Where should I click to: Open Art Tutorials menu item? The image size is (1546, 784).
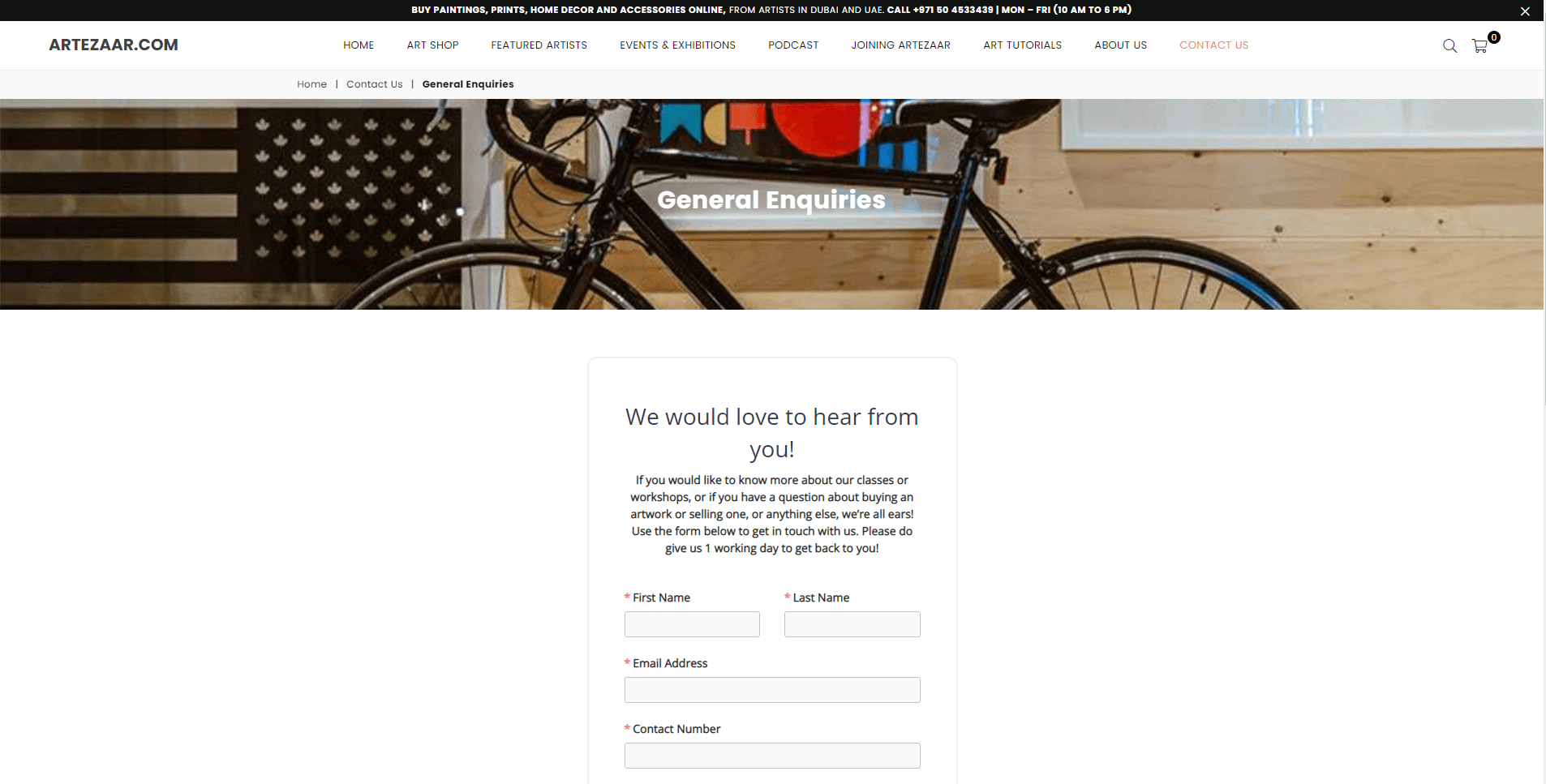(1023, 45)
